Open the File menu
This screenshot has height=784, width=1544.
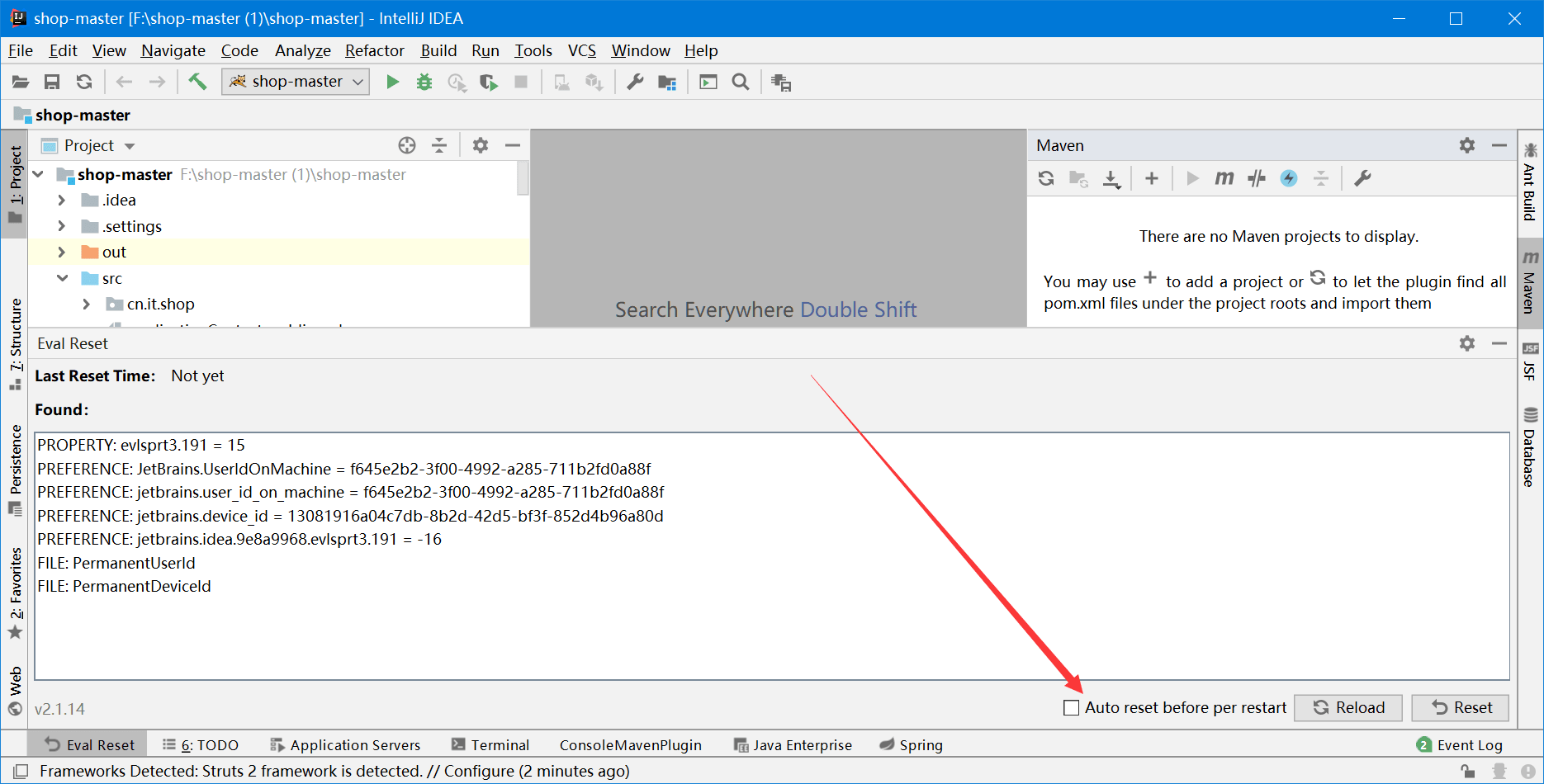[x=21, y=51]
